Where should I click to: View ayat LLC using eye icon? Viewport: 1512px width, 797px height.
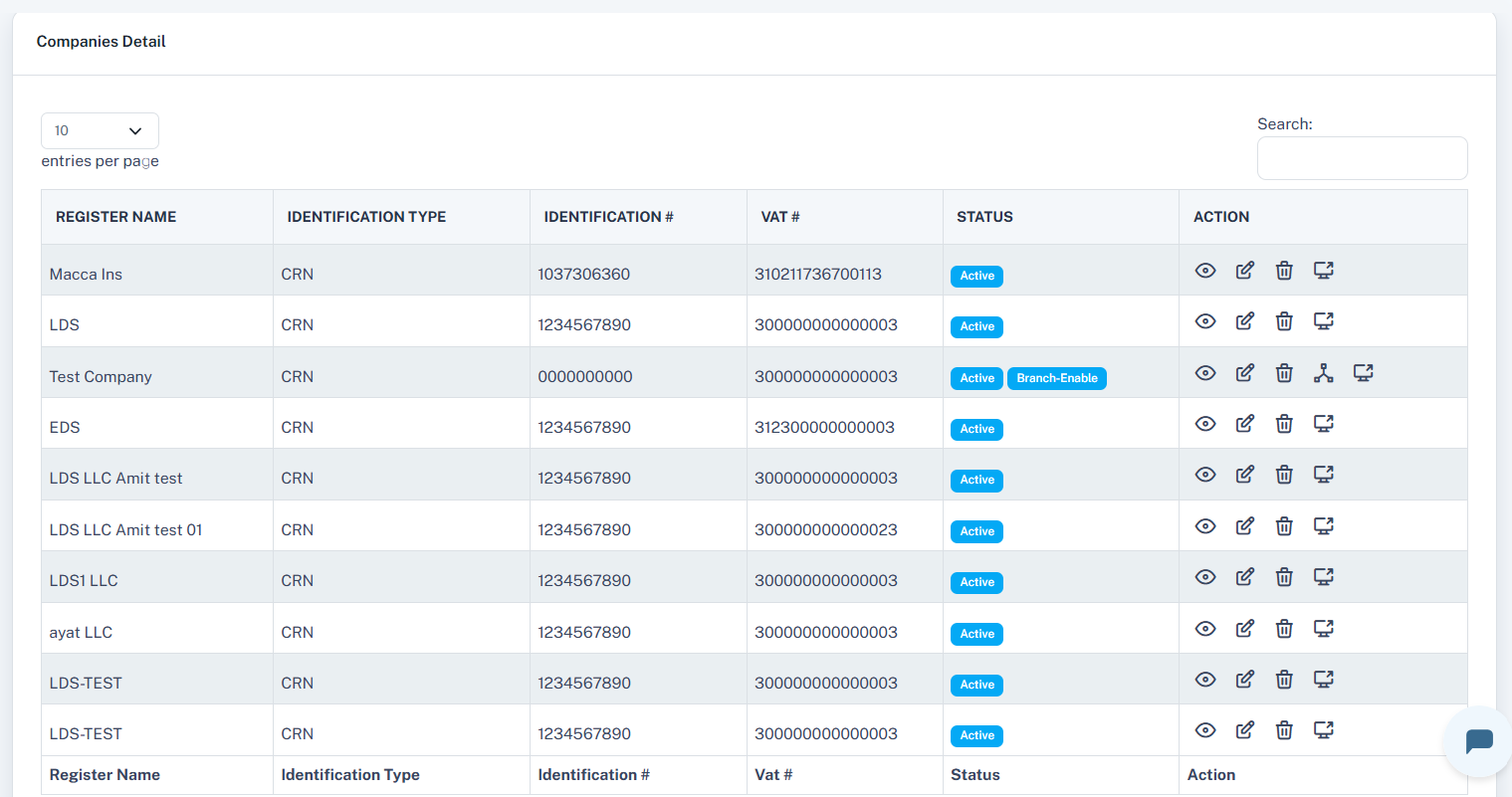(1204, 629)
